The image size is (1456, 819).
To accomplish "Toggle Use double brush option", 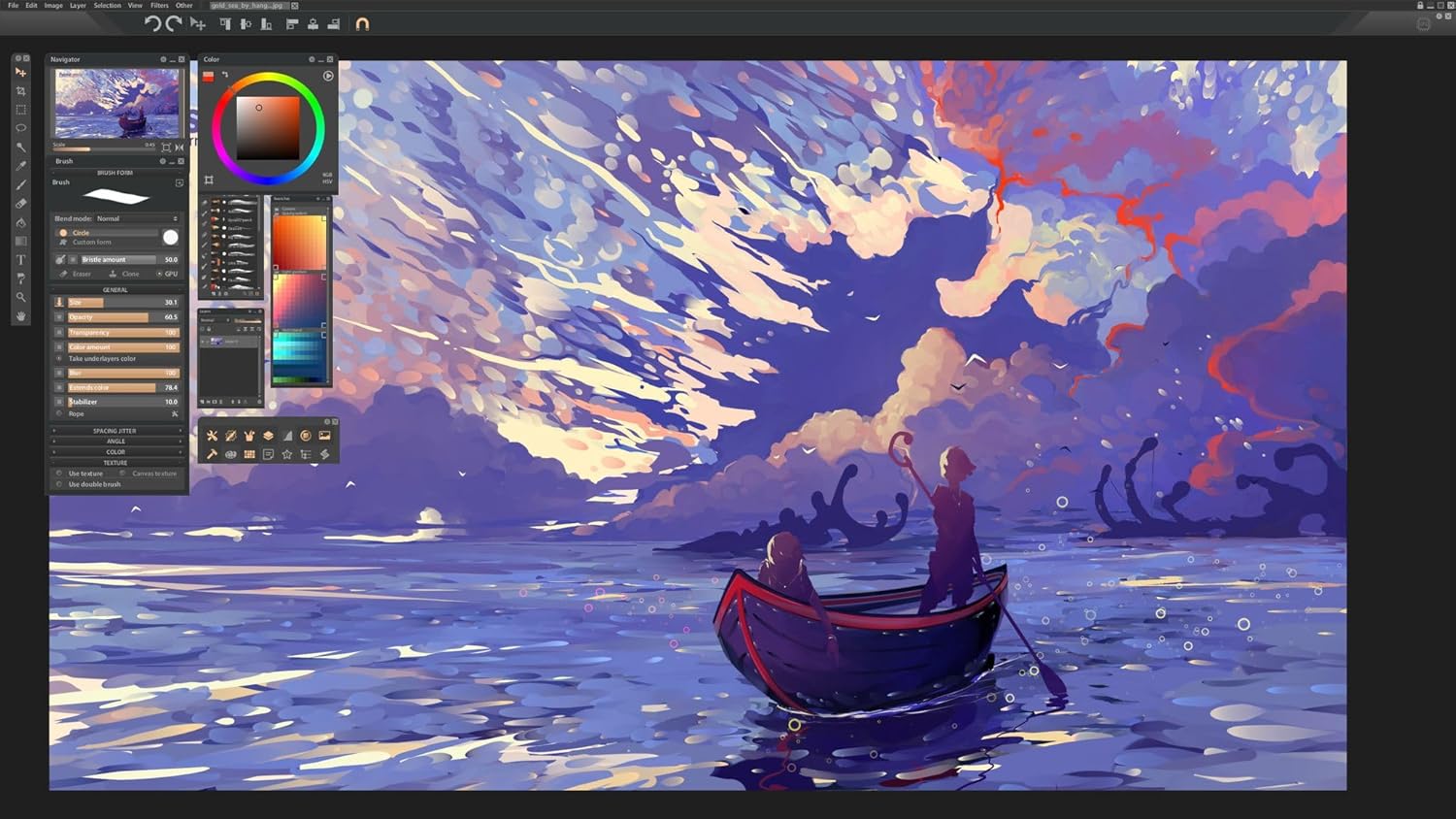I will click(x=60, y=484).
